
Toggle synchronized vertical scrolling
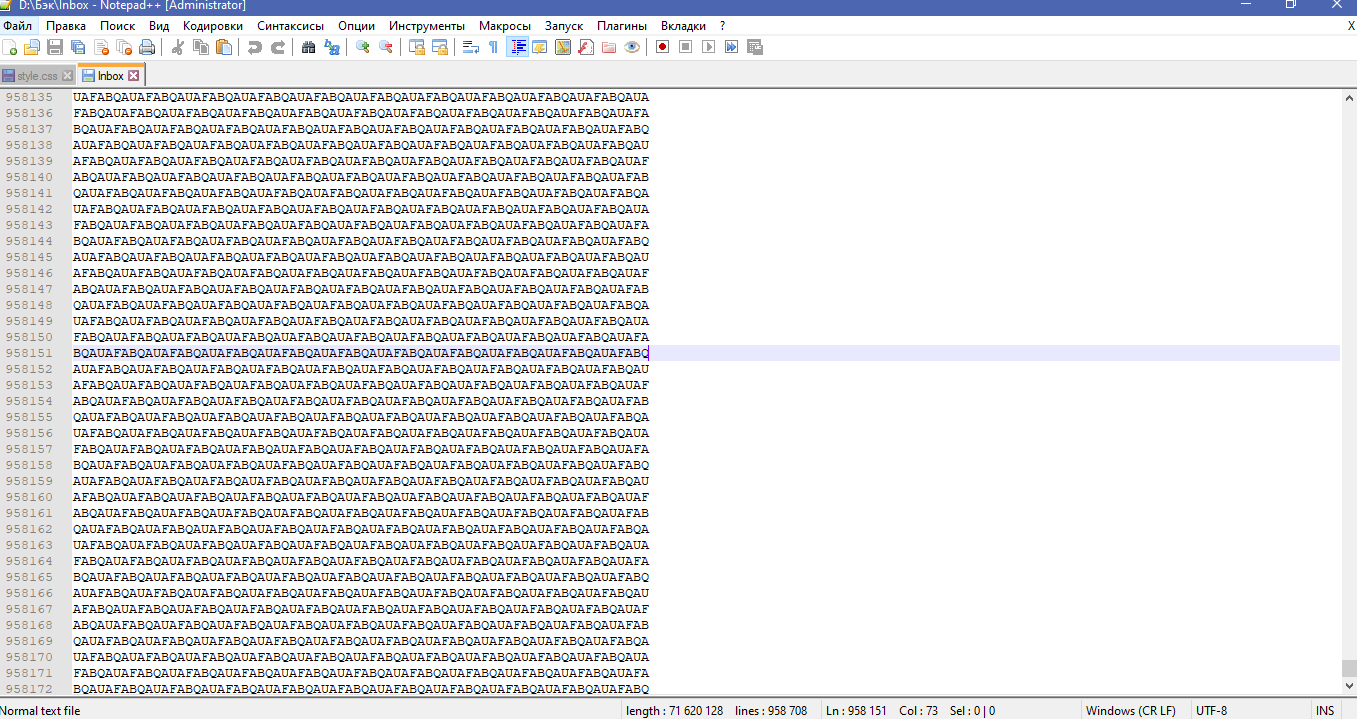[416, 47]
